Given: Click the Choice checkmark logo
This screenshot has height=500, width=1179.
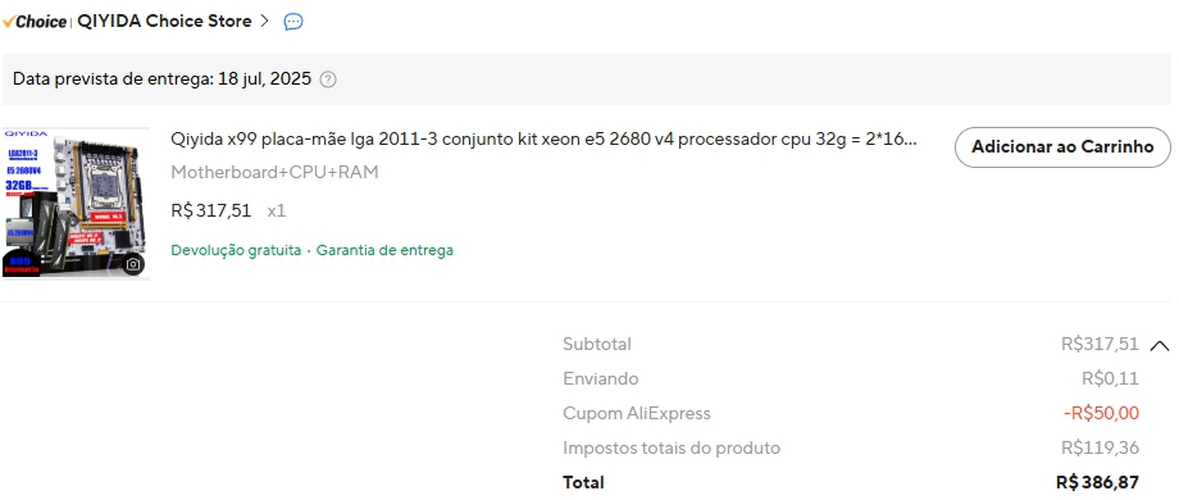Looking at the screenshot, I should 35,22.
